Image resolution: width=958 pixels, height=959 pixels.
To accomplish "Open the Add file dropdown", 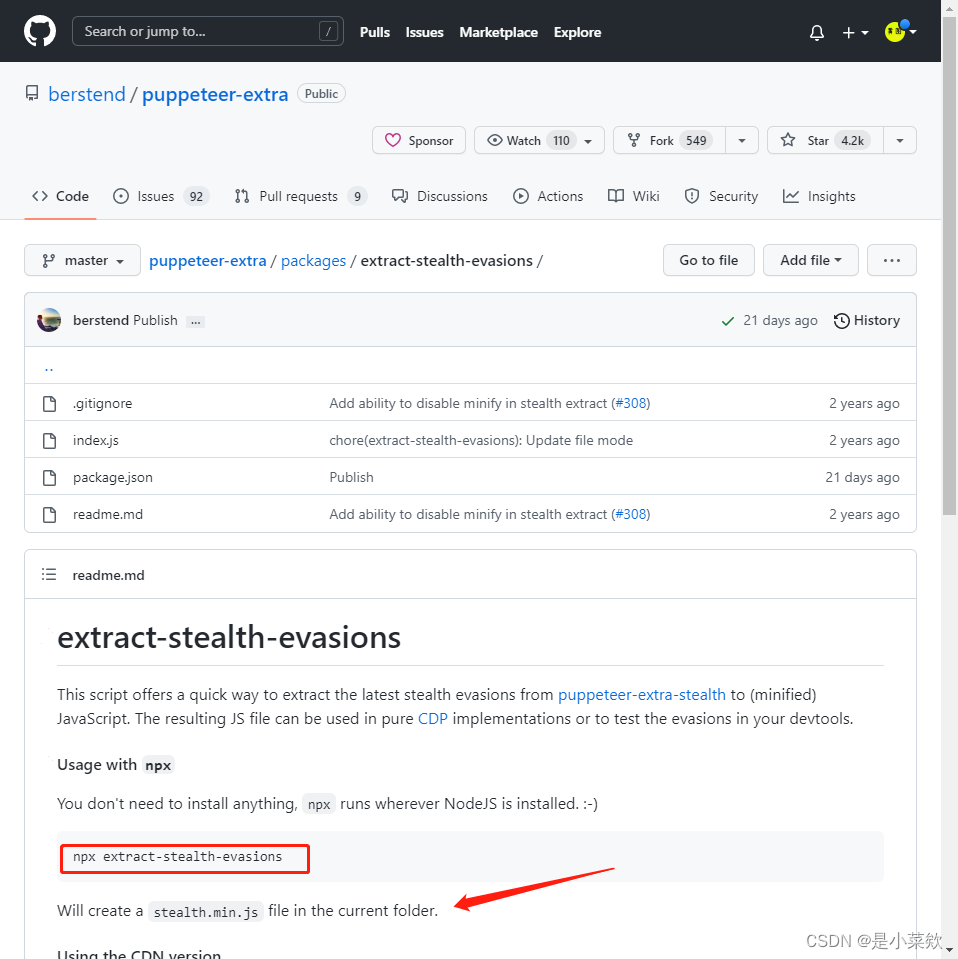I will tap(811, 261).
